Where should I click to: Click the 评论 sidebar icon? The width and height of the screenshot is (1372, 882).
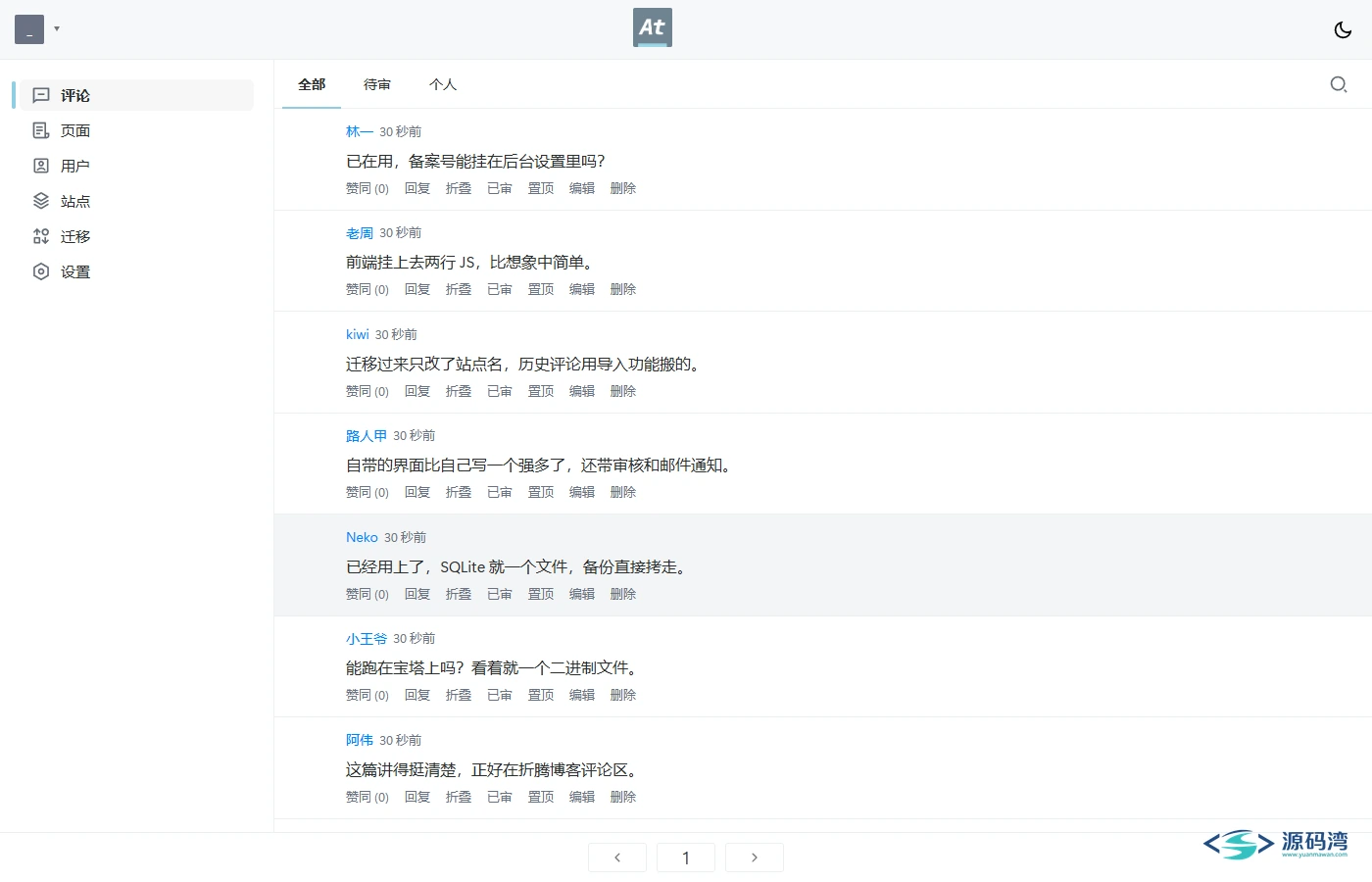tap(41, 95)
